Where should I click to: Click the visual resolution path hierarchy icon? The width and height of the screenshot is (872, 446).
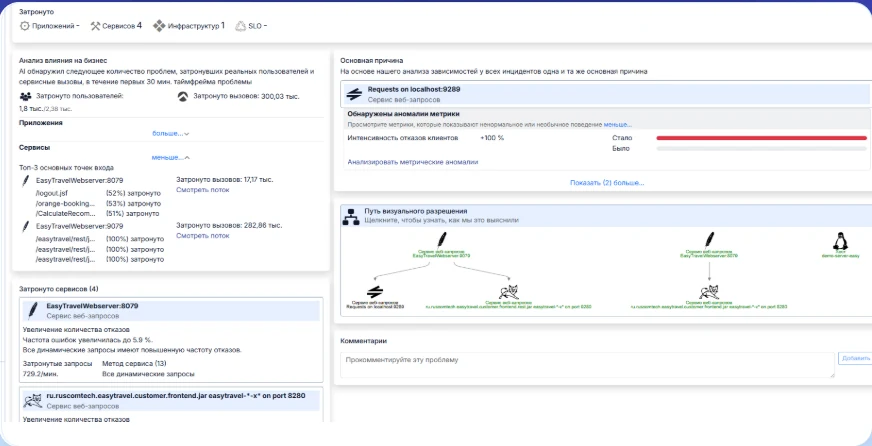pyautogui.click(x=351, y=216)
